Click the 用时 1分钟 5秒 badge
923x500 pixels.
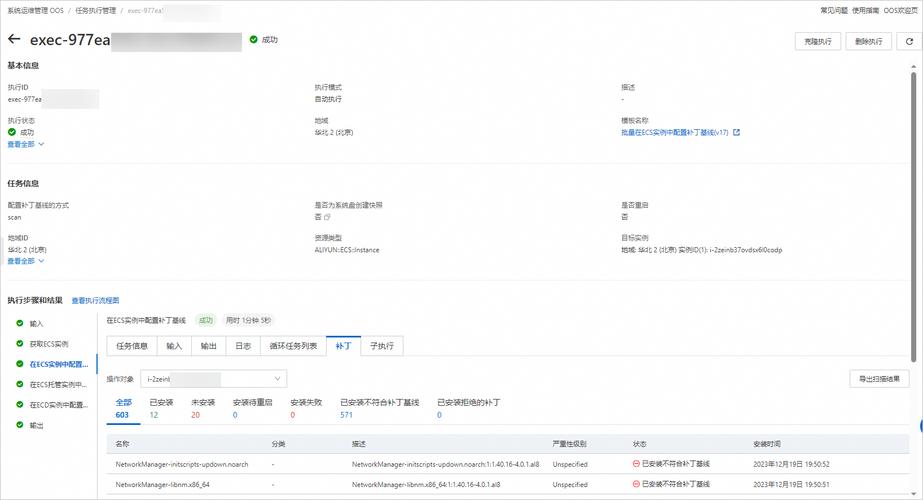248,320
